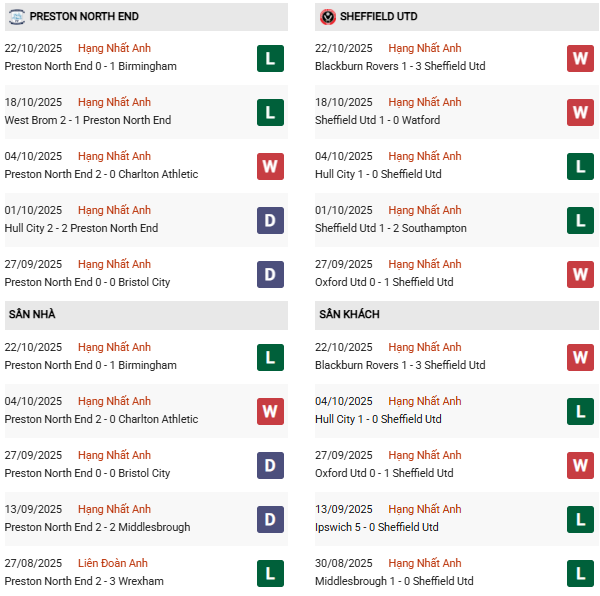
Task: Select the Sân Khách section header
Action: (x=349, y=314)
